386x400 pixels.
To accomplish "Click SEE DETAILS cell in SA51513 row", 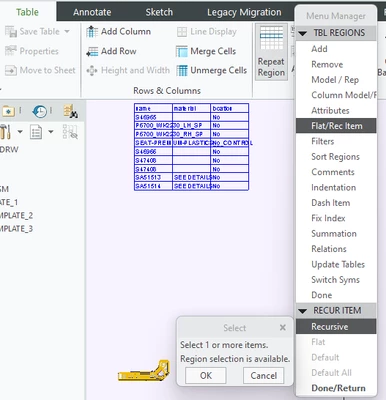I will pyautogui.click(x=192, y=177).
